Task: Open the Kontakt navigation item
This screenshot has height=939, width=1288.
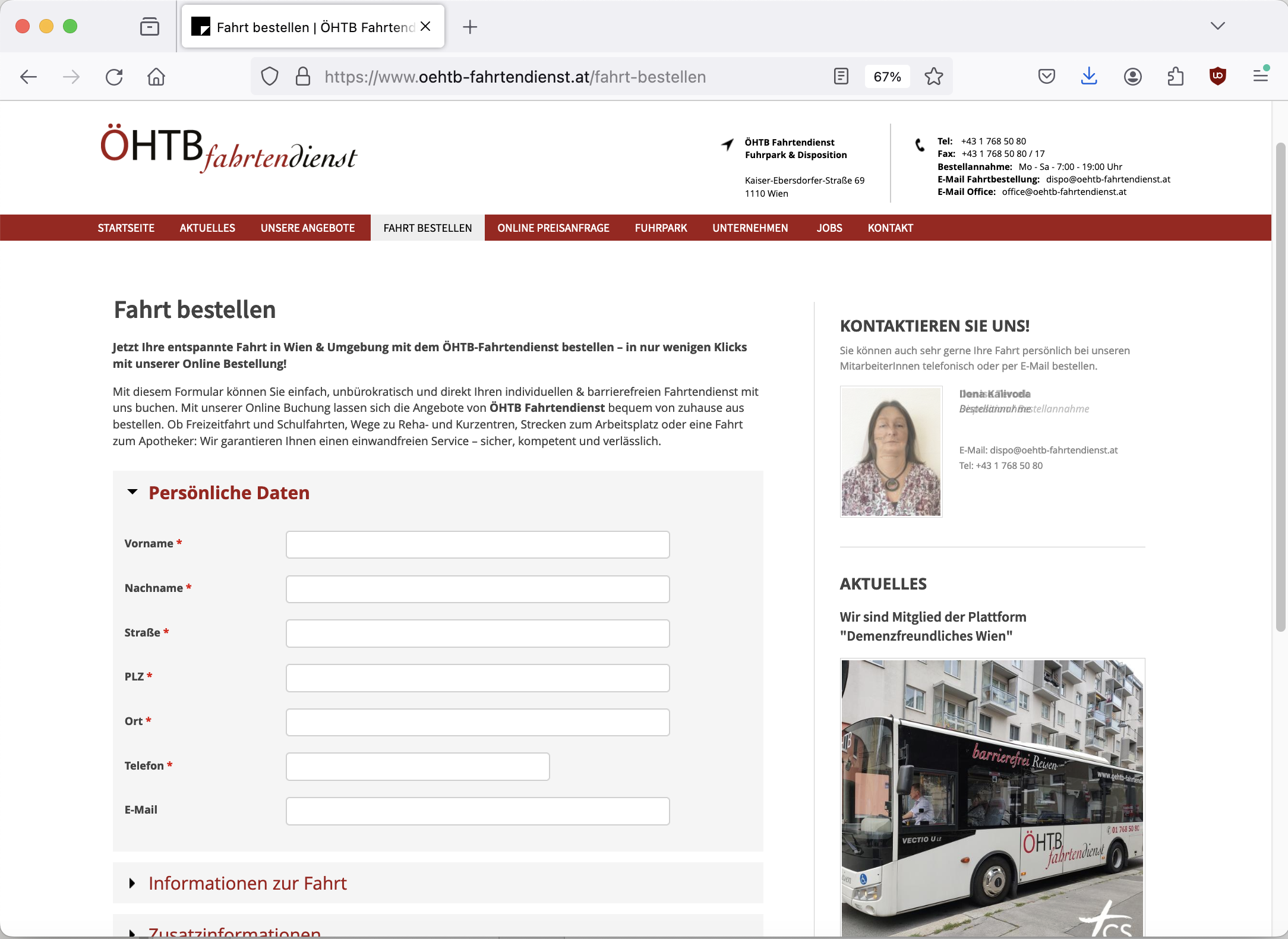Action: point(890,228)
